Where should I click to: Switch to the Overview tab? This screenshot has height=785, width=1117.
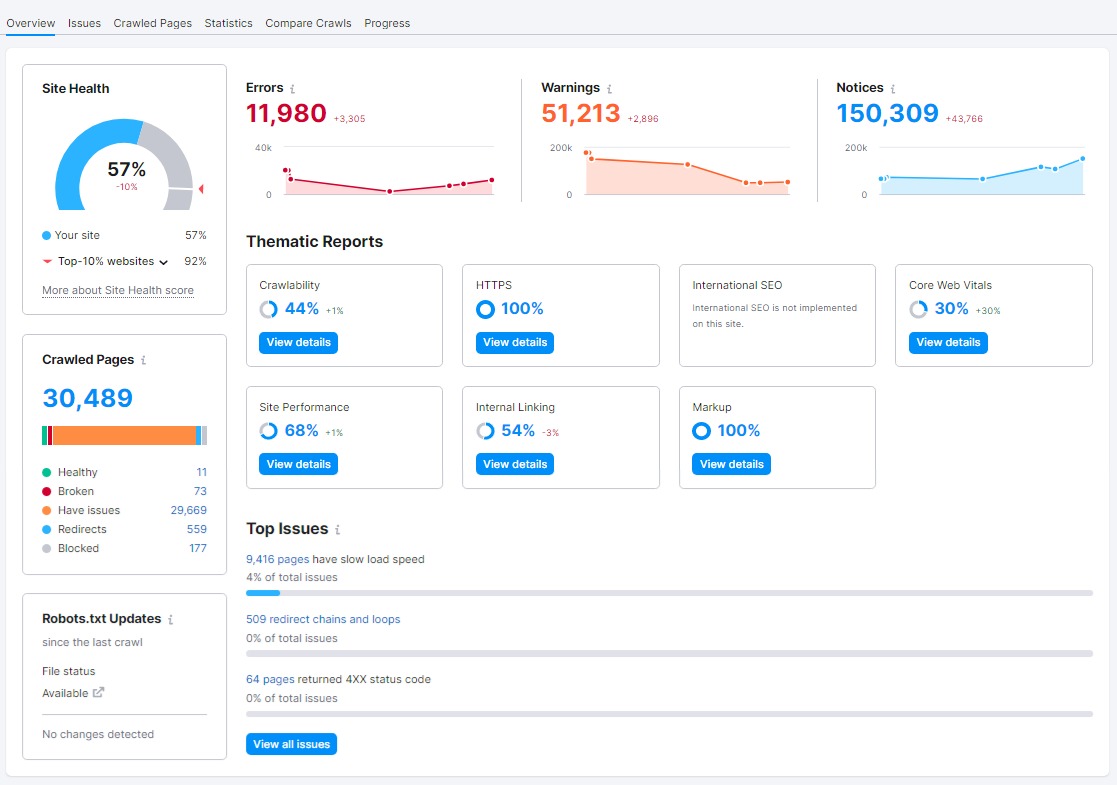(x=31, y=23)
